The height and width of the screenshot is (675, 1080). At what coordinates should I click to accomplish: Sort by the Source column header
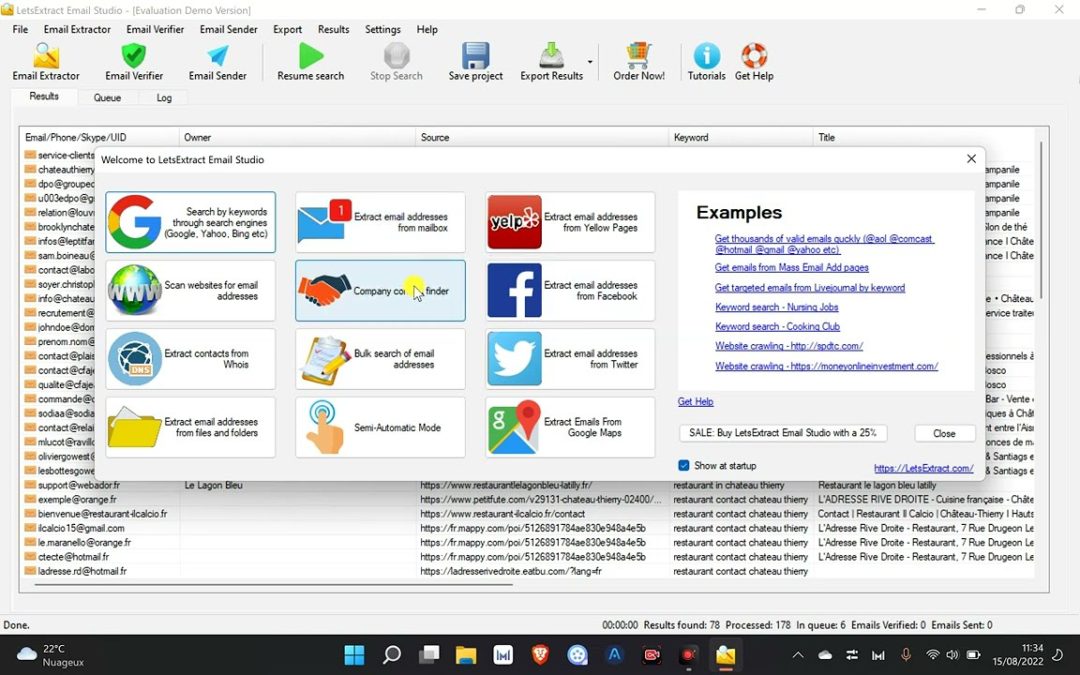pyautogui.click(x=542, y=137)
